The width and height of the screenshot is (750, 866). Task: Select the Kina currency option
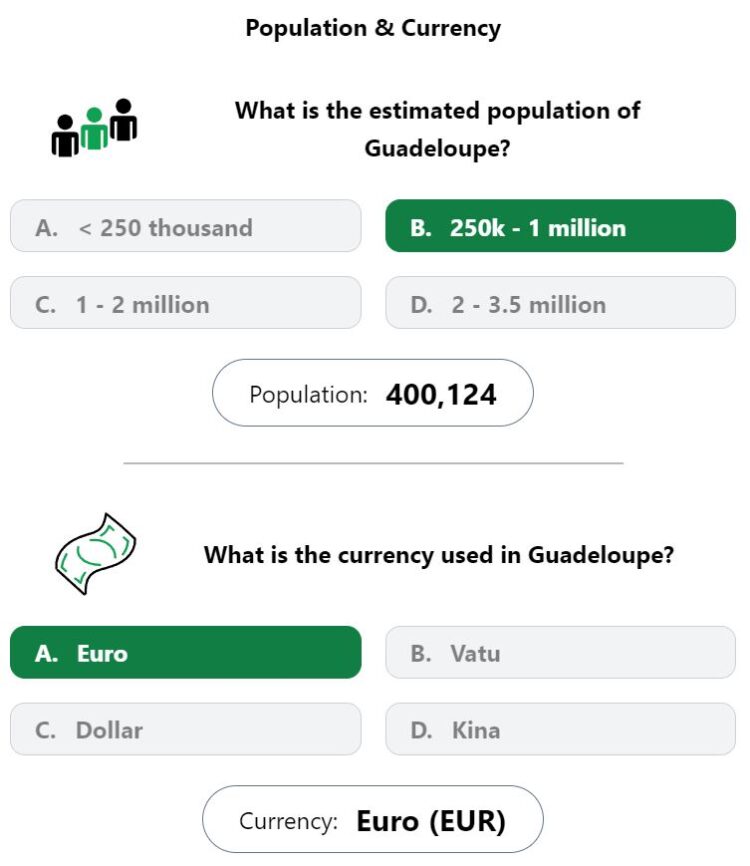(561, 729)
